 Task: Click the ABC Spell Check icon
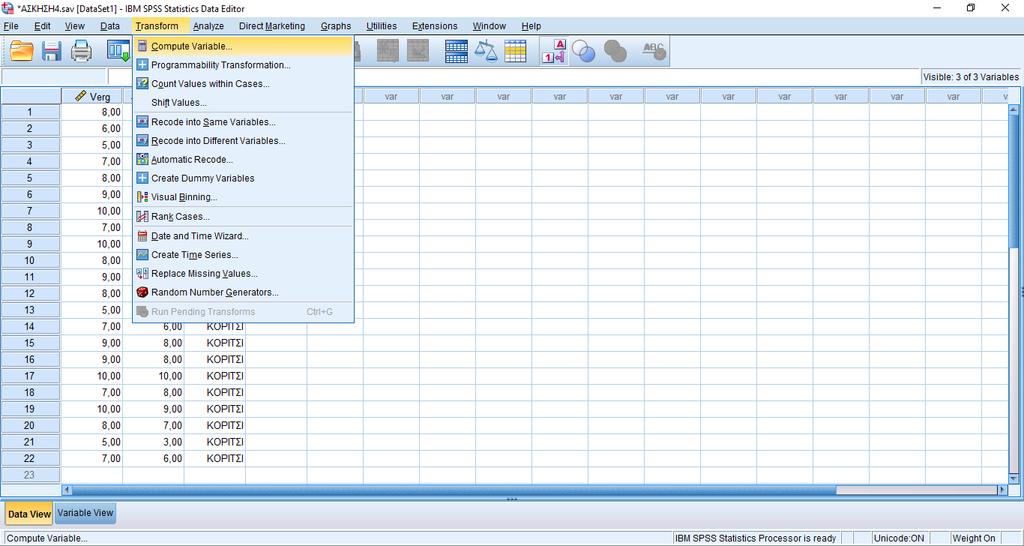(654, 51)
